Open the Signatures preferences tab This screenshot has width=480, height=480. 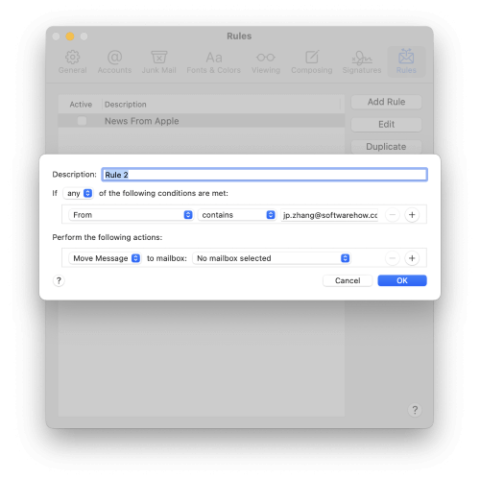362,62
